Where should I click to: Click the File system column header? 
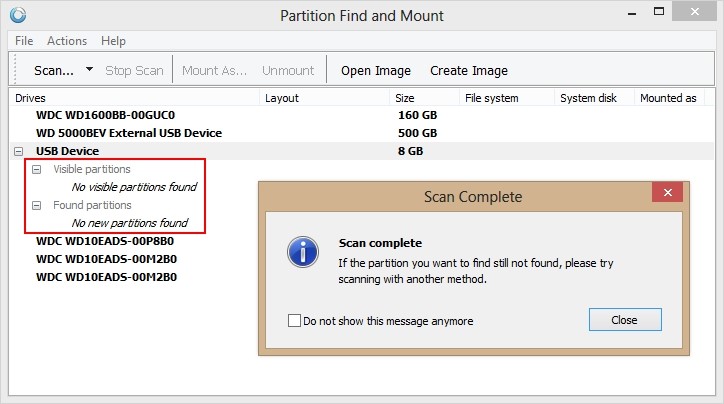pos(491,98)
